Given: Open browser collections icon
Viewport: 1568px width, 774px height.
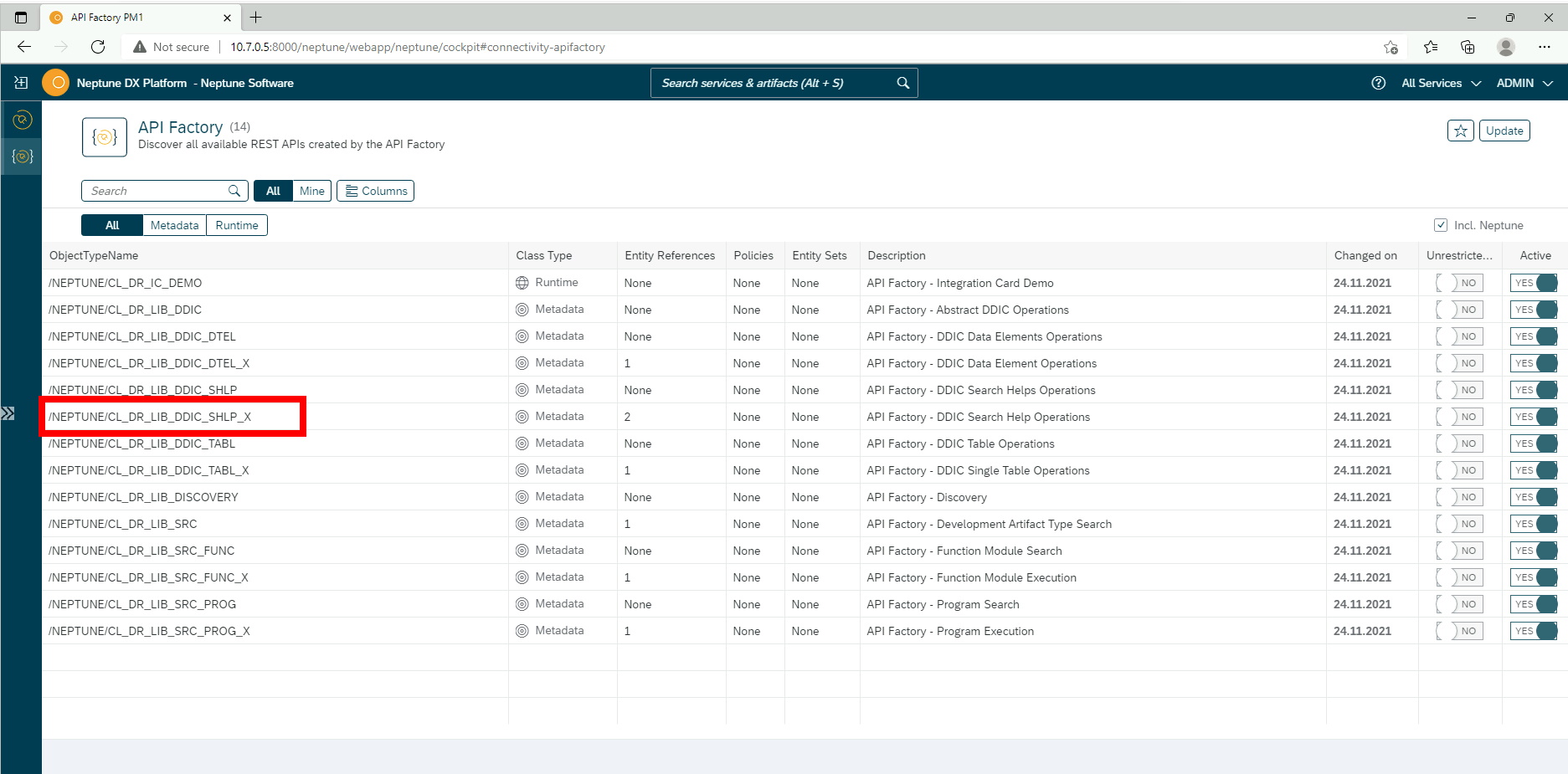Looking at the screenshot, I should coord(1468,47).
